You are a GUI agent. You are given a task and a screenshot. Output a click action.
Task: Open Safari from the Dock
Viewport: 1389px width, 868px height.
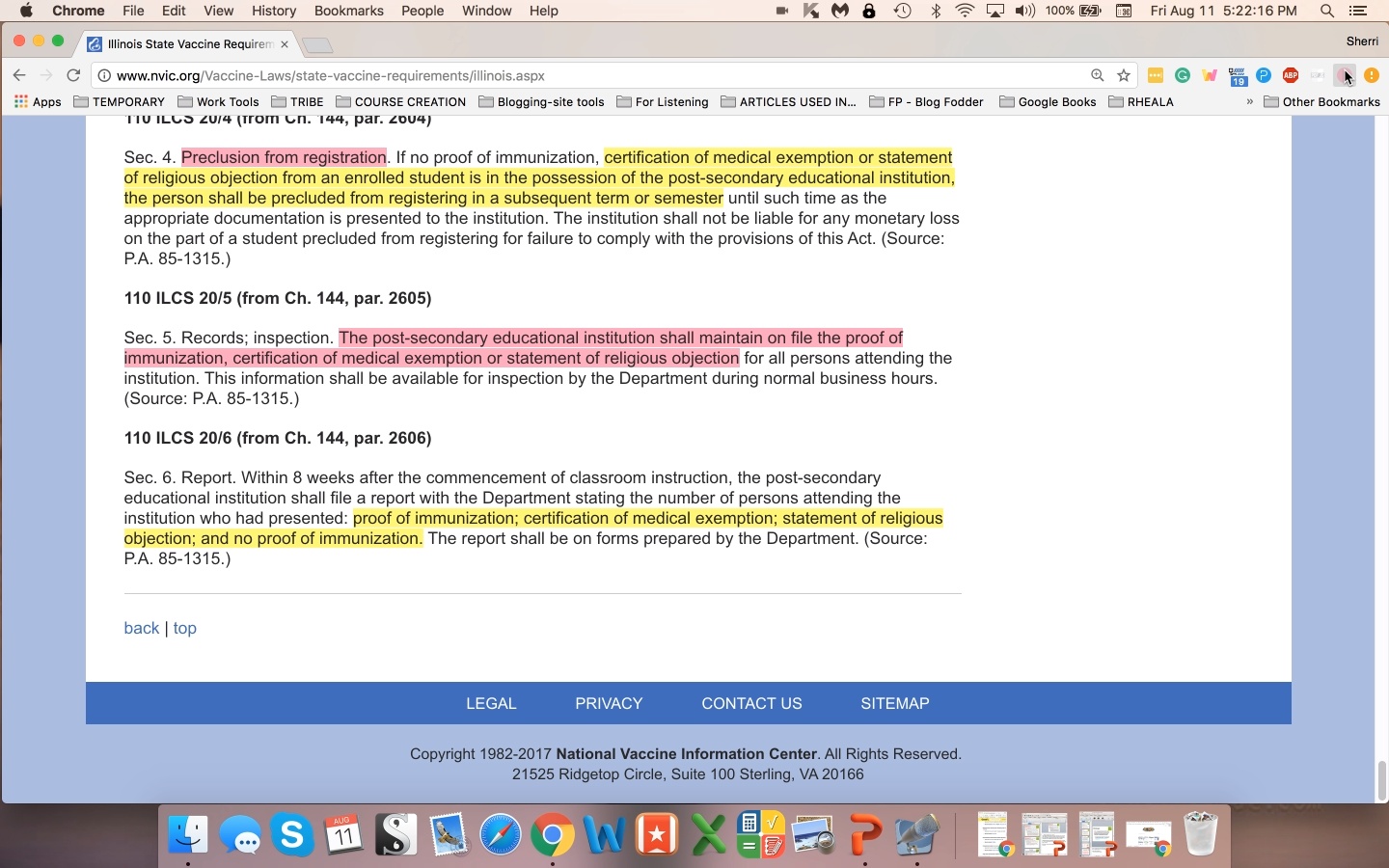501,834
